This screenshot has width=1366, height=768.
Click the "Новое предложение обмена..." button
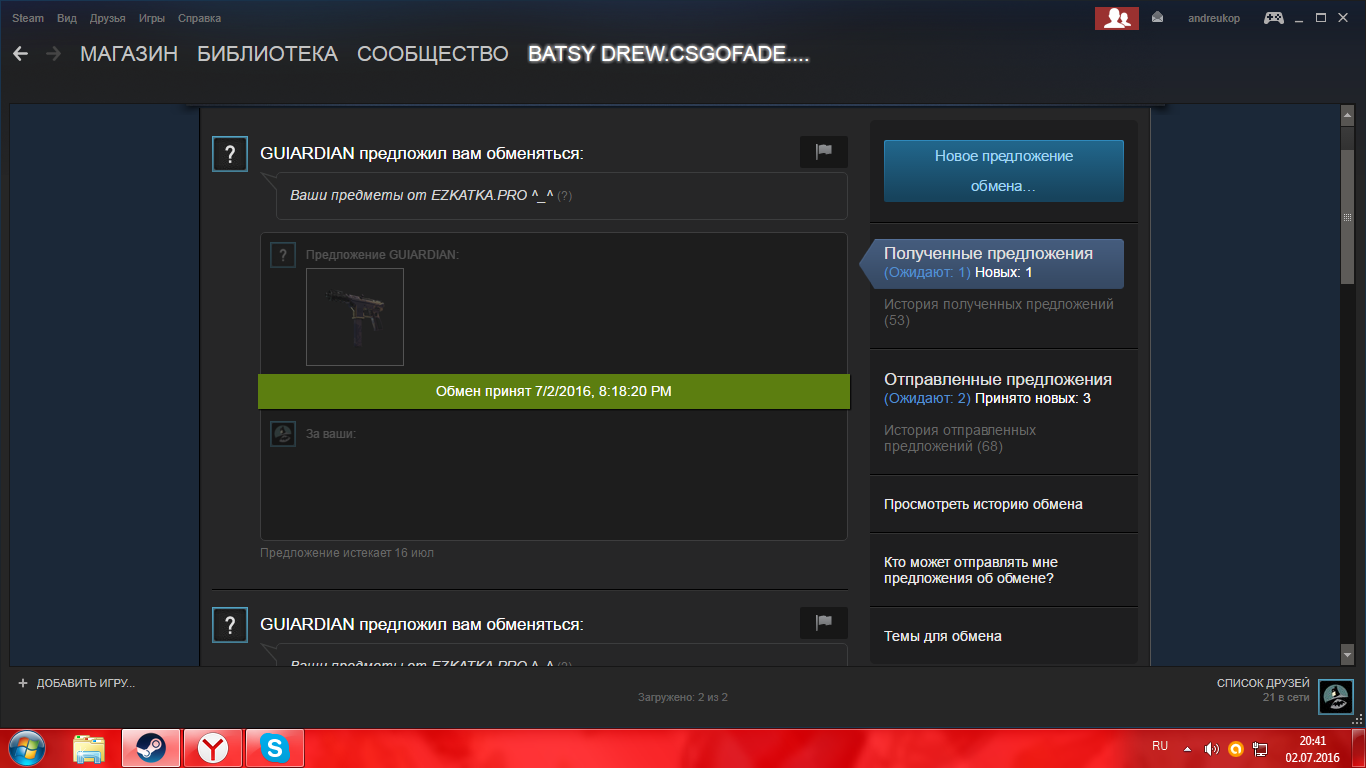point(1004,171)
